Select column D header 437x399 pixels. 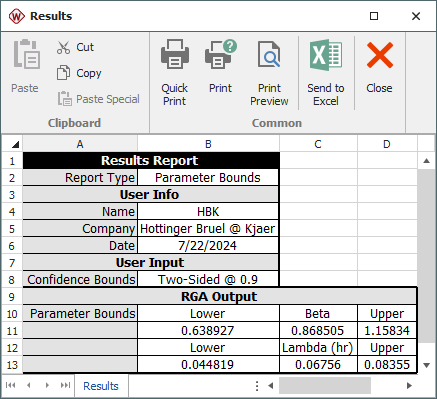coord(387,144)
